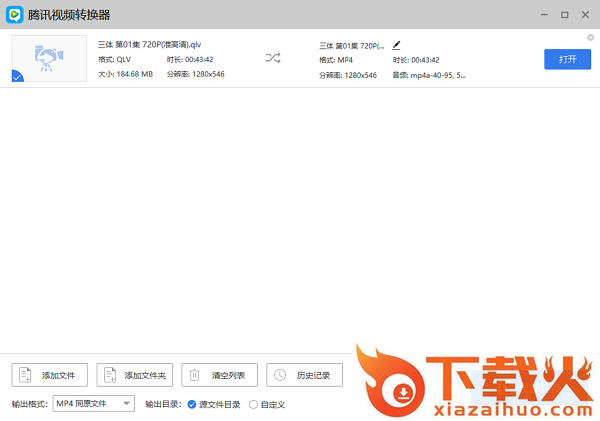Select the 源文件目录 radio button
This screenshot has height=421, width=600.
click(x=192, y=404)
